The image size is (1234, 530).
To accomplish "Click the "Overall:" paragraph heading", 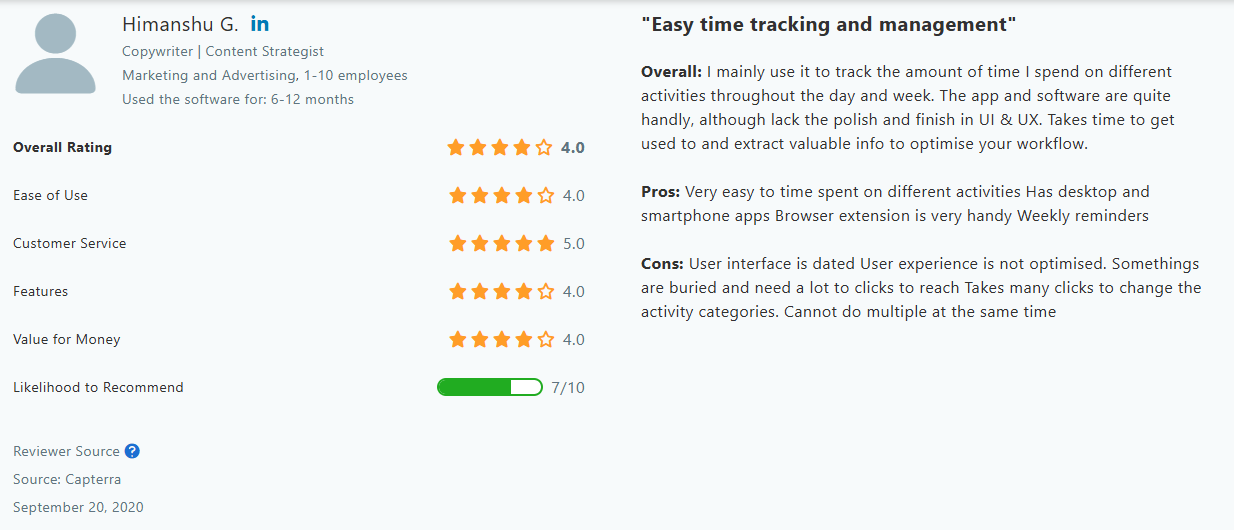I will [x=671, y=72].
